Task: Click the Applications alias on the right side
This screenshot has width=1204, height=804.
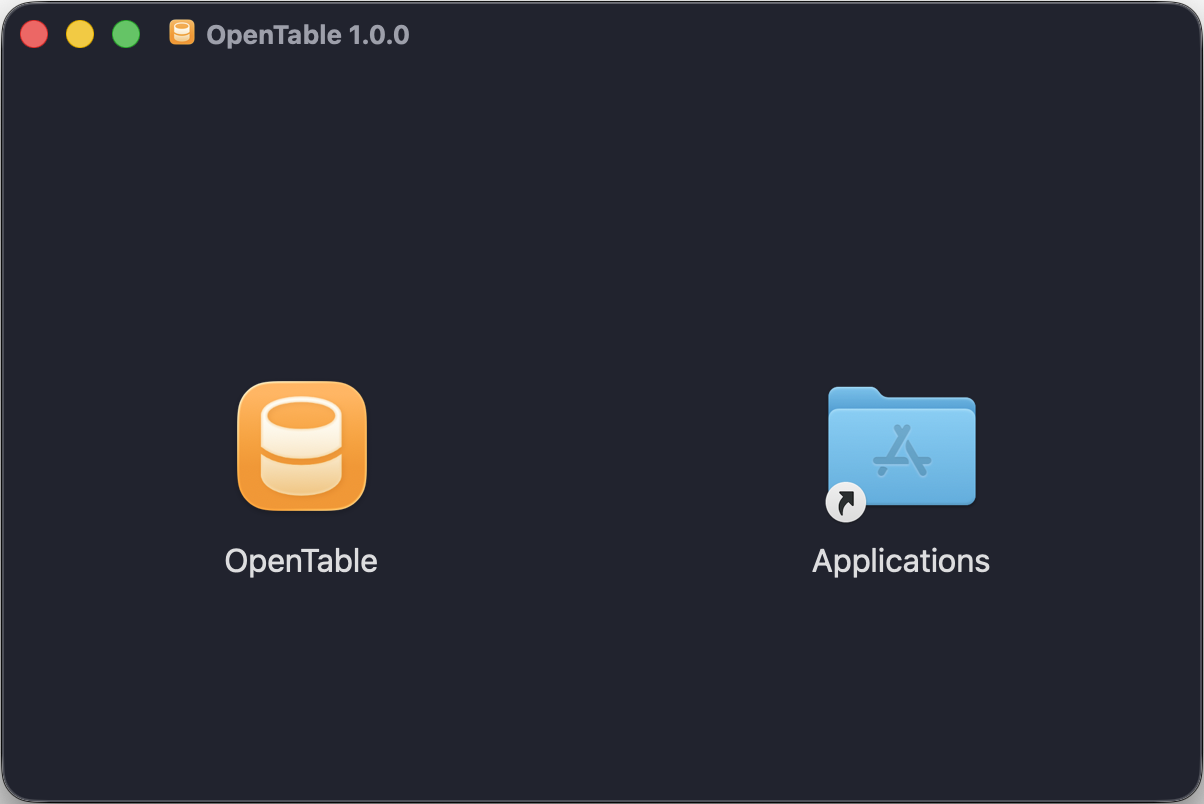Action: tap(901, 447)
